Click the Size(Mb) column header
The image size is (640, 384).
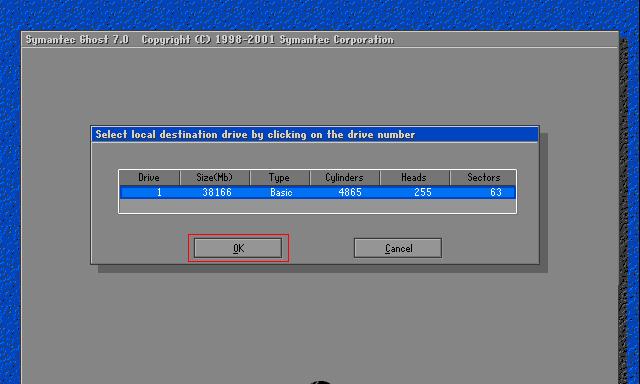pyautogui.click(x=215, y=178)
